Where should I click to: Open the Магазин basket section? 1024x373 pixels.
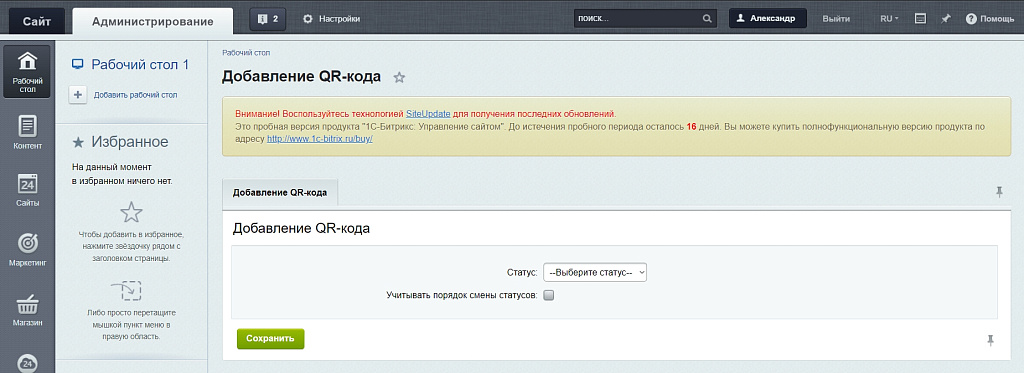coord(27,309)
